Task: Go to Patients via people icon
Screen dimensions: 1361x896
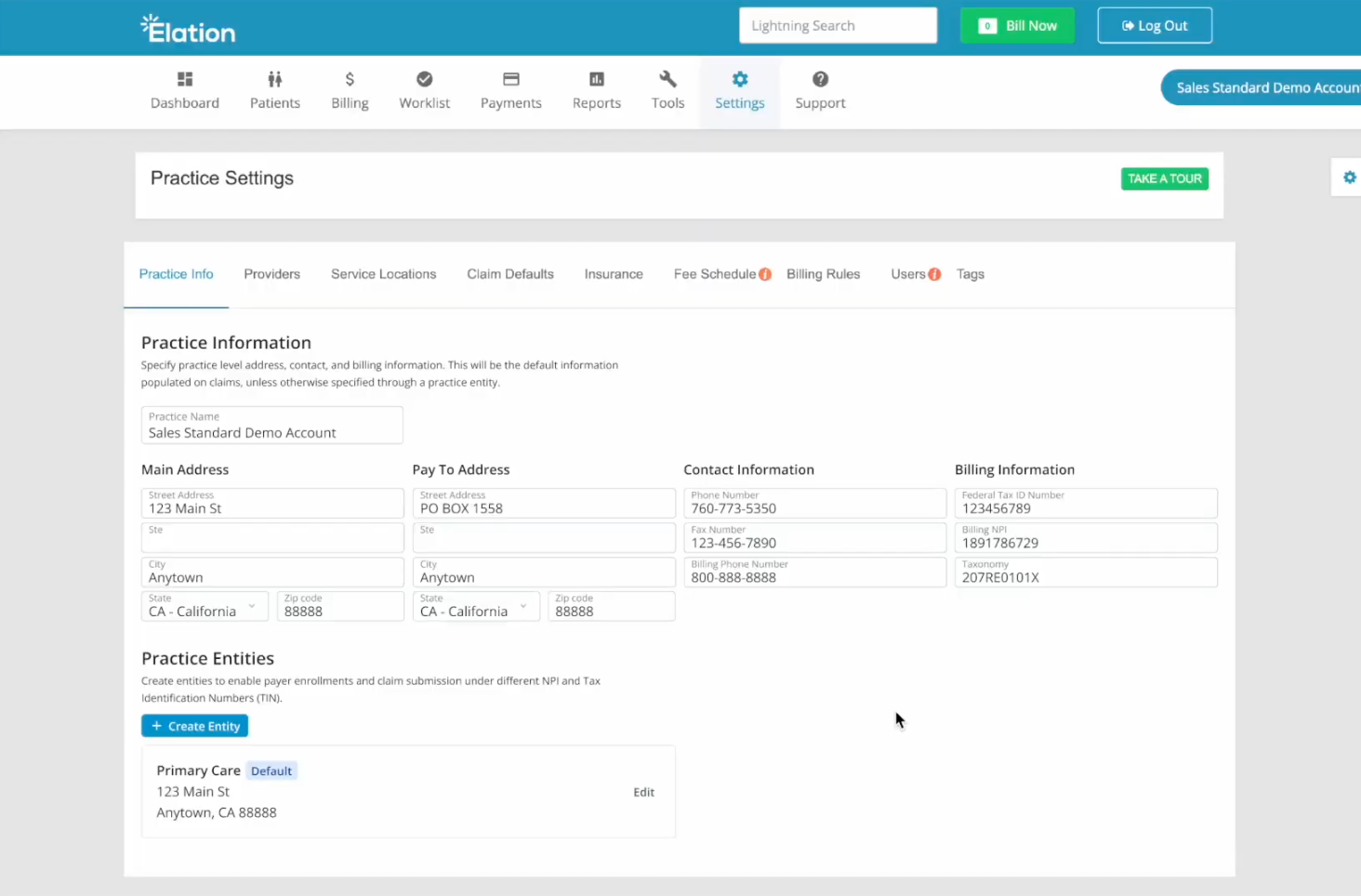Action: [275, 79]
